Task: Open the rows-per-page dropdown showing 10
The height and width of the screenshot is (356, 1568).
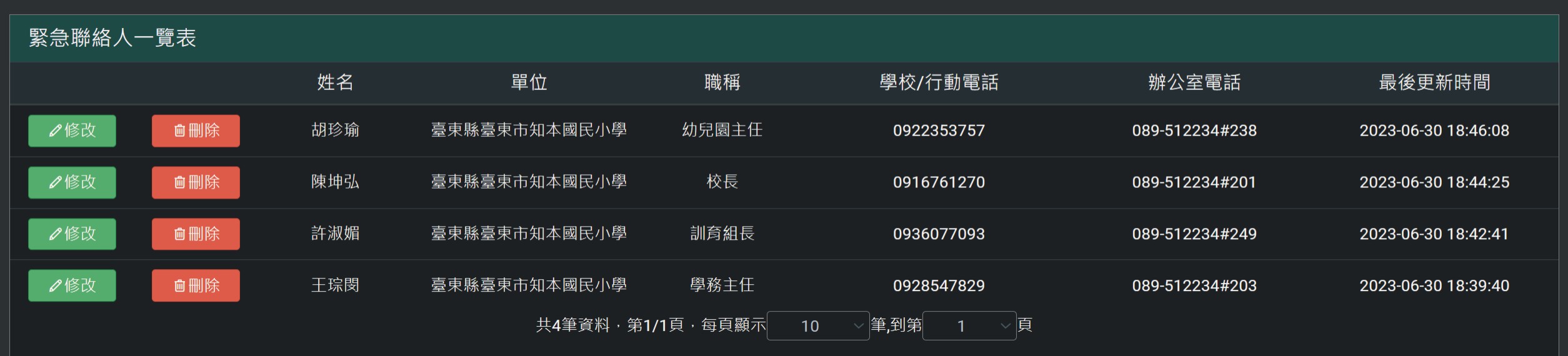Action: click(817, 326)
